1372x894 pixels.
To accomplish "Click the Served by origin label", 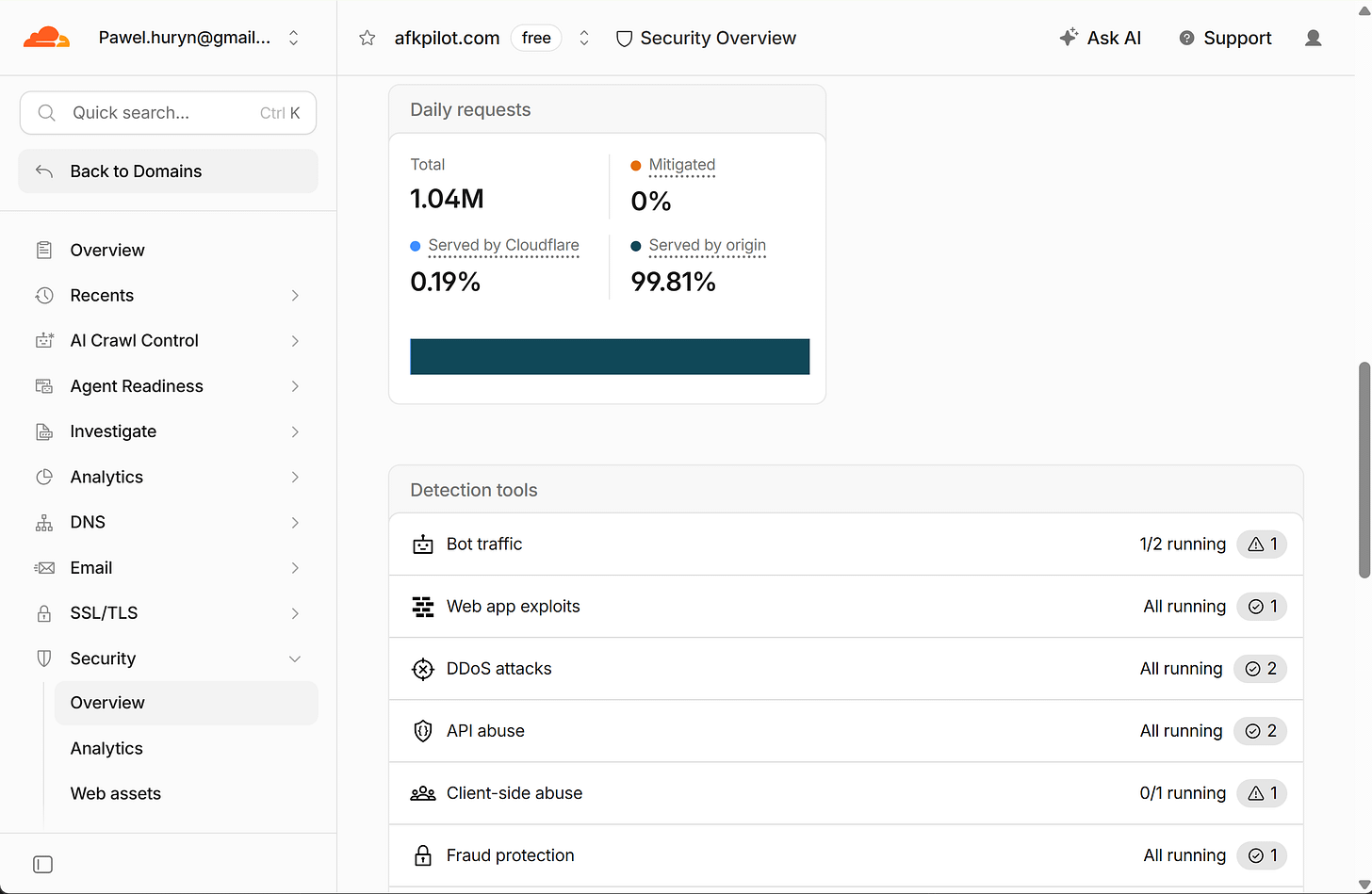I will 707,245.
